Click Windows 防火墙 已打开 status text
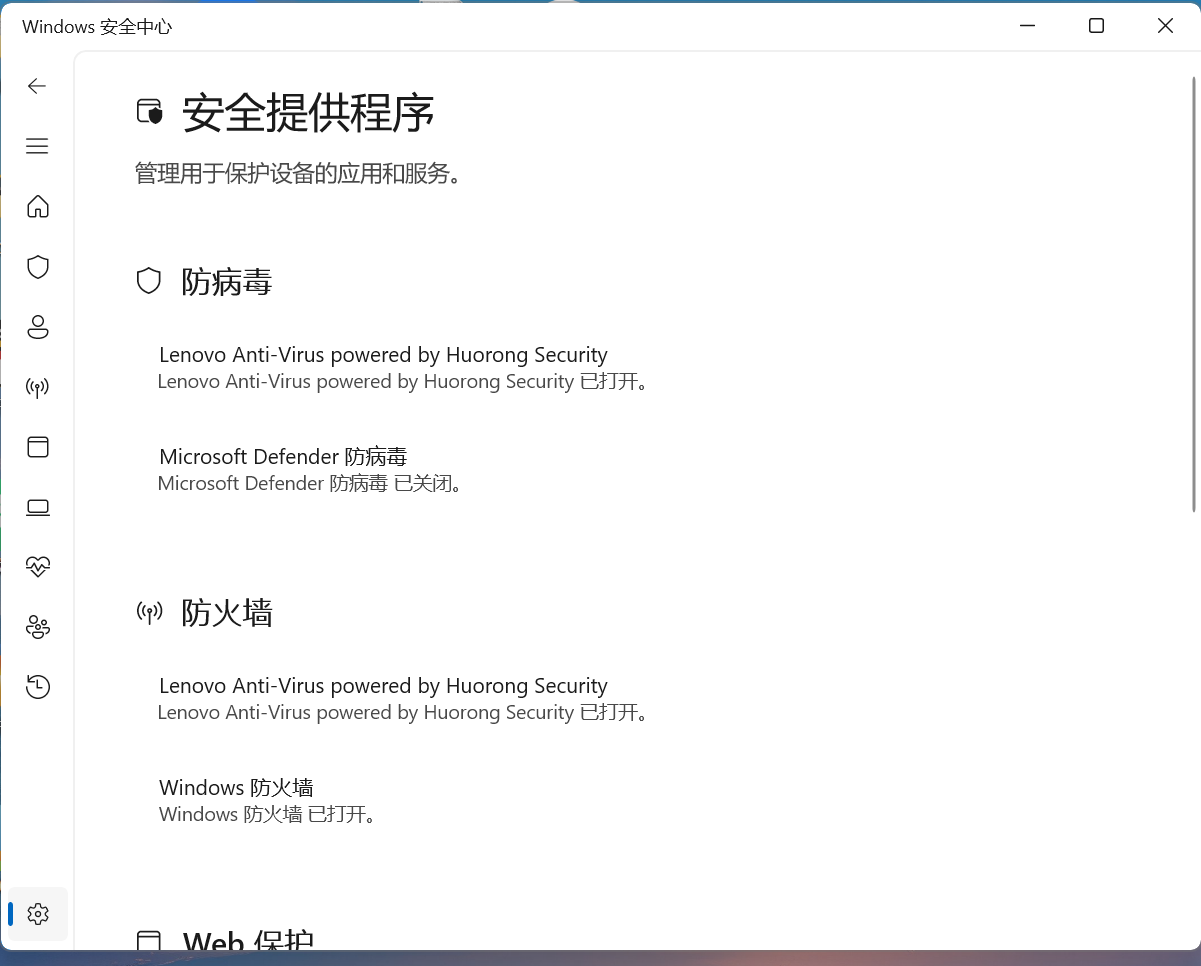Screen dimensions: 1201x966 click(x=268, y=814)
